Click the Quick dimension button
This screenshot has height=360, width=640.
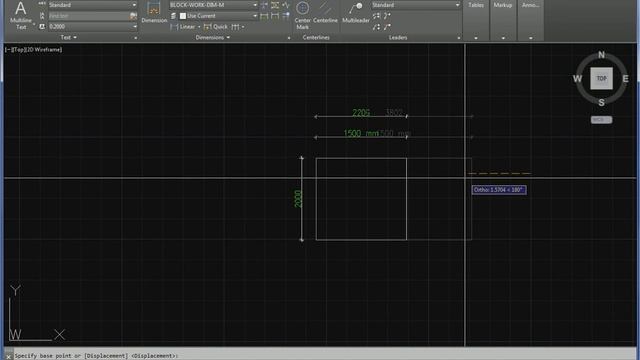pyautogui.click(x=216, y=27)
